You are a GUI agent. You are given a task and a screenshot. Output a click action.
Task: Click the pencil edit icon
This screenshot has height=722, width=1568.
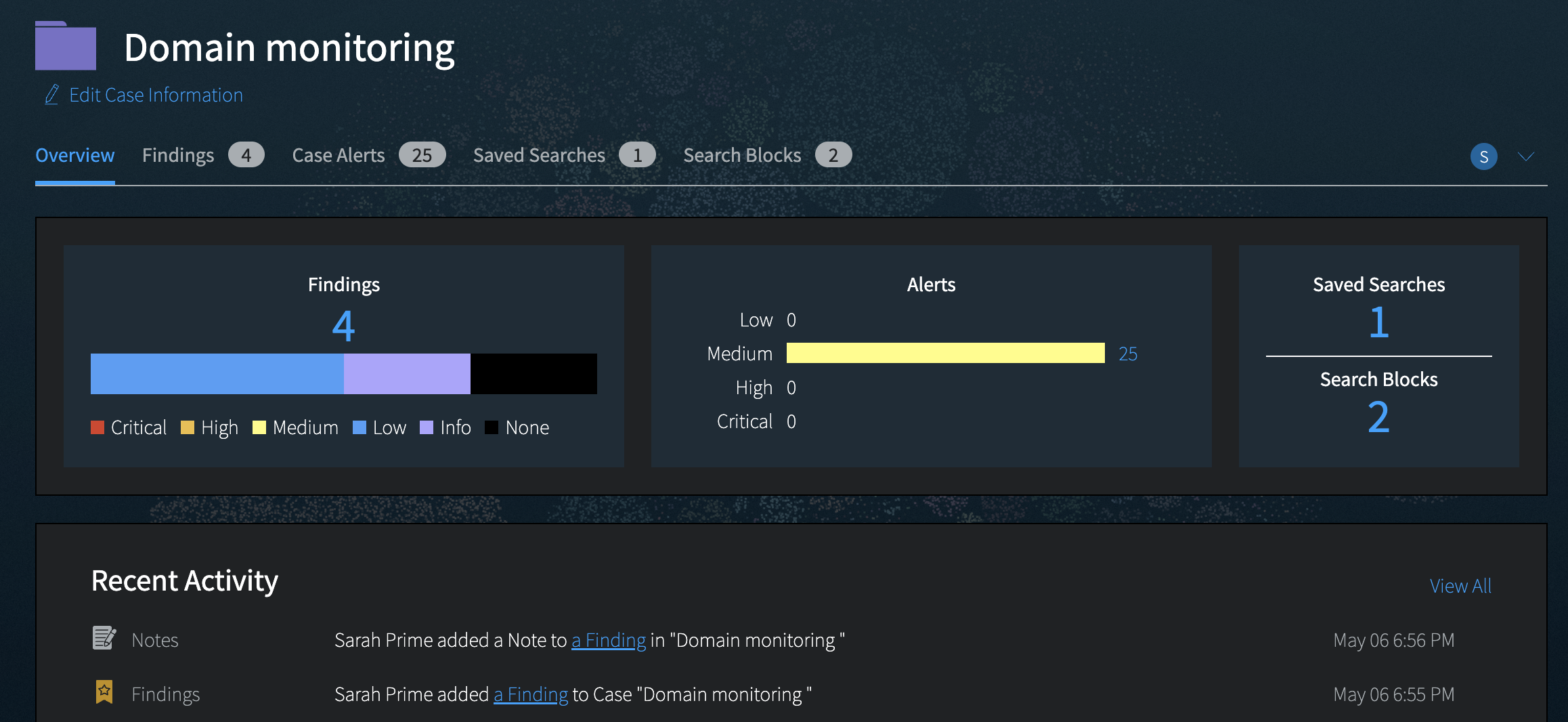(x=51, y=95)
